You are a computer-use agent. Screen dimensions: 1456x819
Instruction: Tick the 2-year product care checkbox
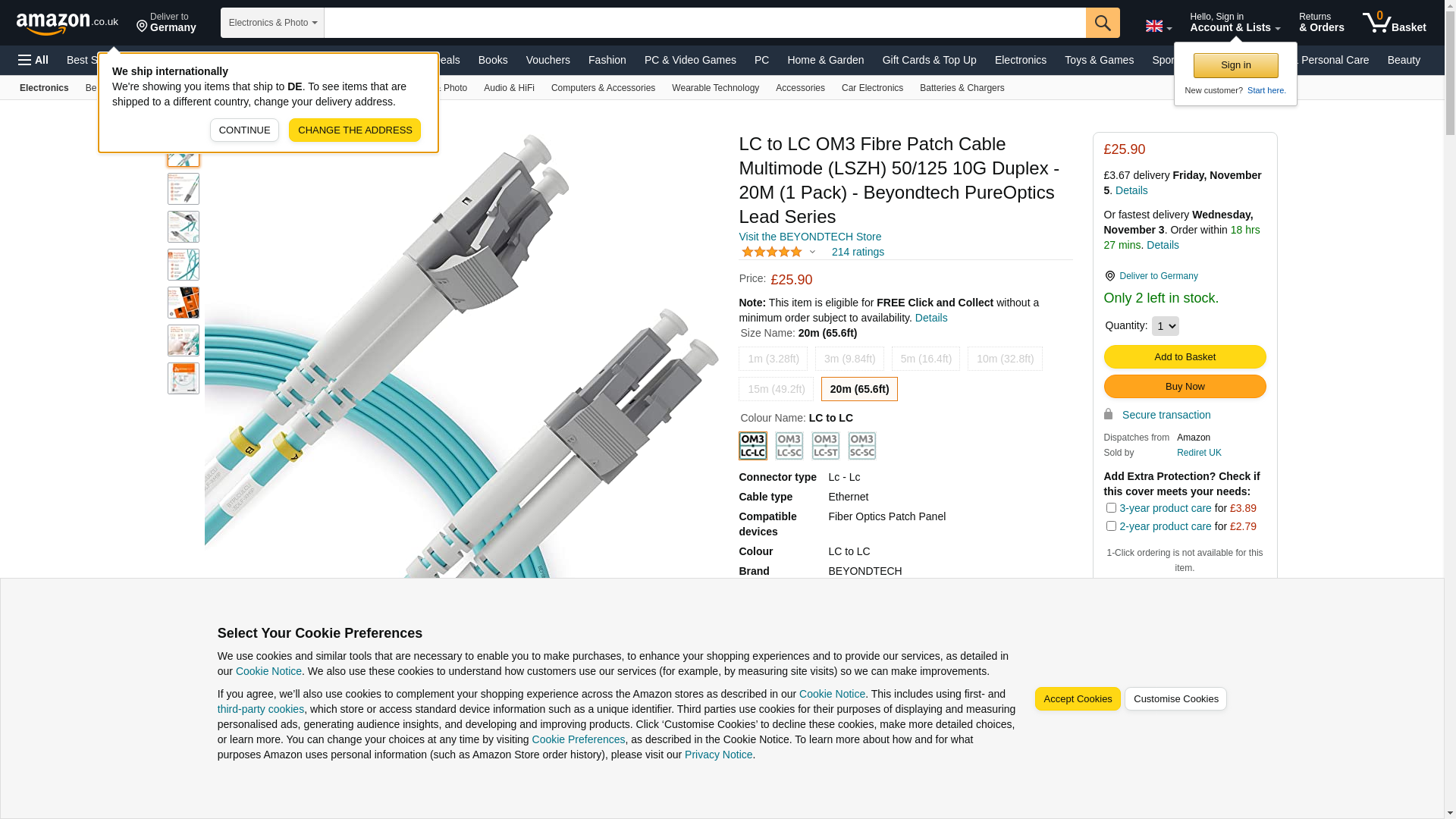1111,526
